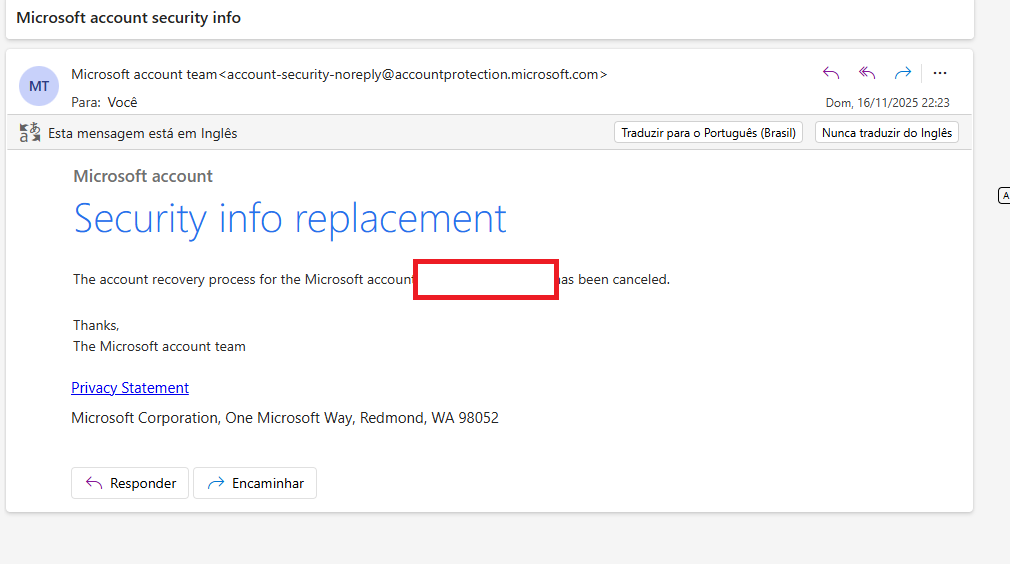Choose Nunca traduzir do Inglês
Image resolution: width=1010 pixels, height=564 pixels.
pyautogui.click(x=886, y=133)
